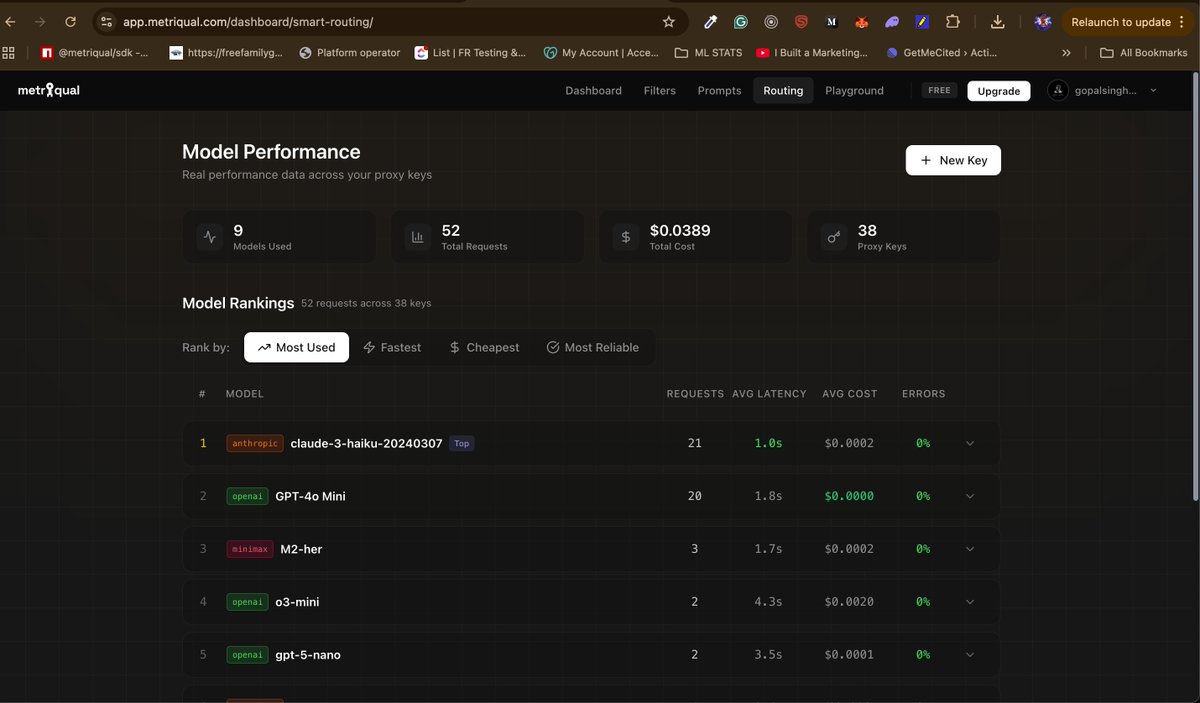This screenshot has width=1200, height=703.
Task: Open site information icon in address bar
Action: (x=107, y=21)
